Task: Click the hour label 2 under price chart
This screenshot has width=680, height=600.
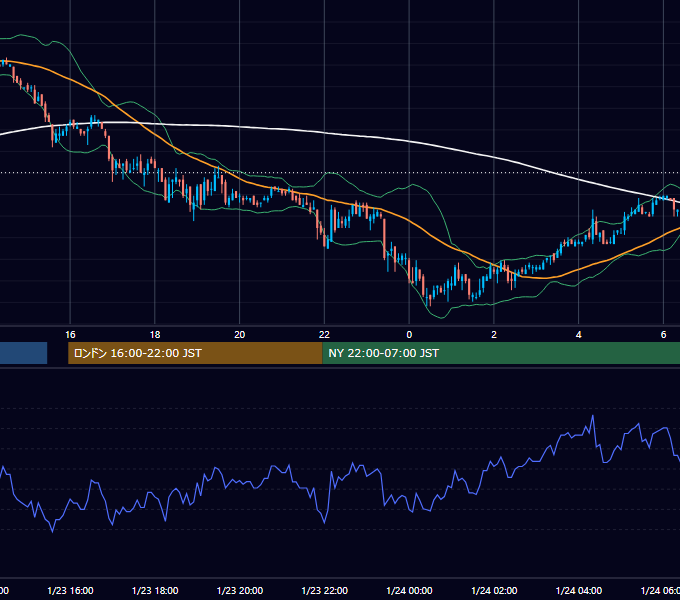Action: coord(494,335)
